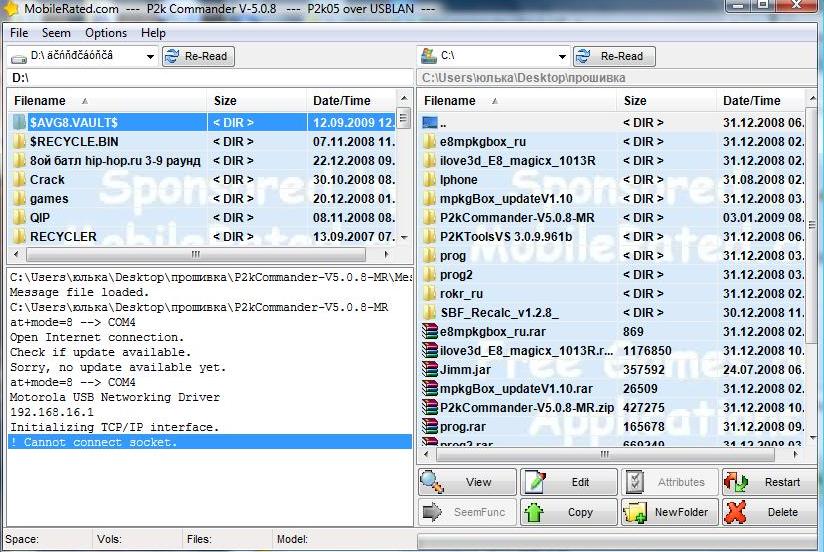Click the green Copy arrow icon
This screenshot has height=552, width=824.
point(534,512)
